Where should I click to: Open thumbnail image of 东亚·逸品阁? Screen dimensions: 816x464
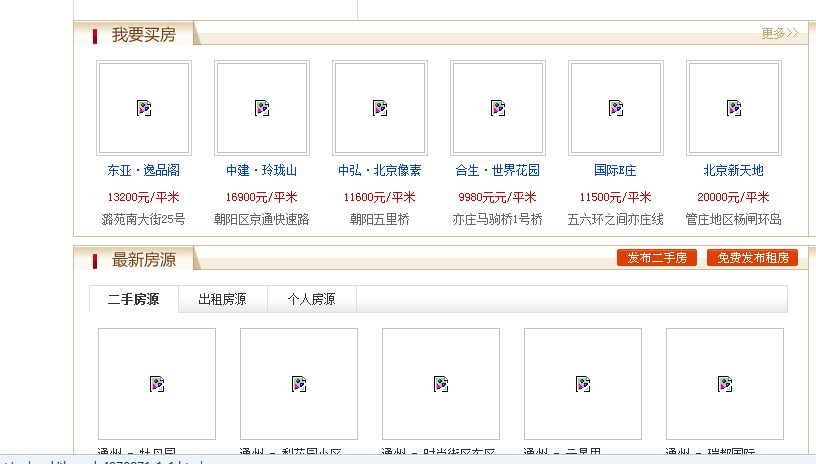tap(144, 108)
